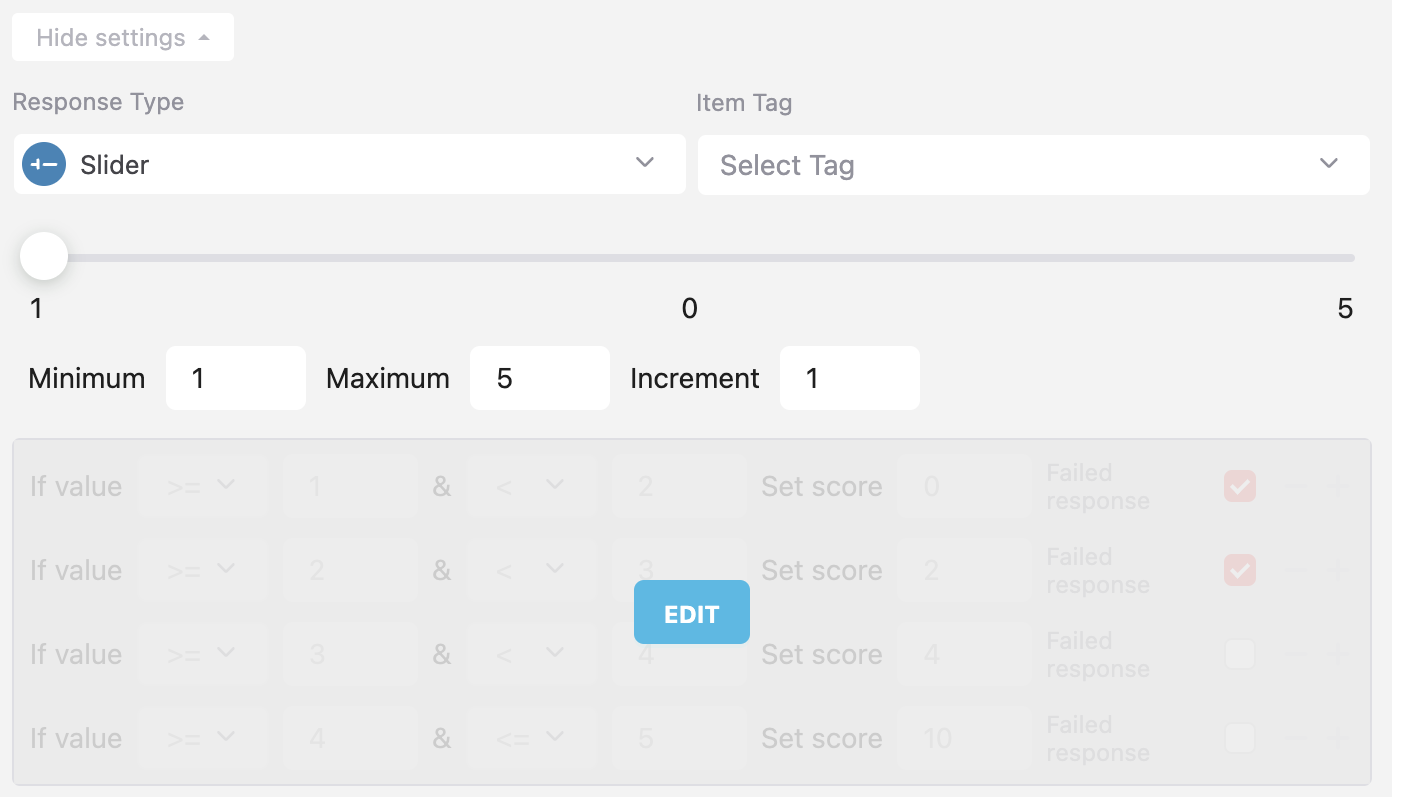Click the blue EDIT button
The height and width of the screenshot is (797, 1402).
pyautogui.click(x=692, y=612)
